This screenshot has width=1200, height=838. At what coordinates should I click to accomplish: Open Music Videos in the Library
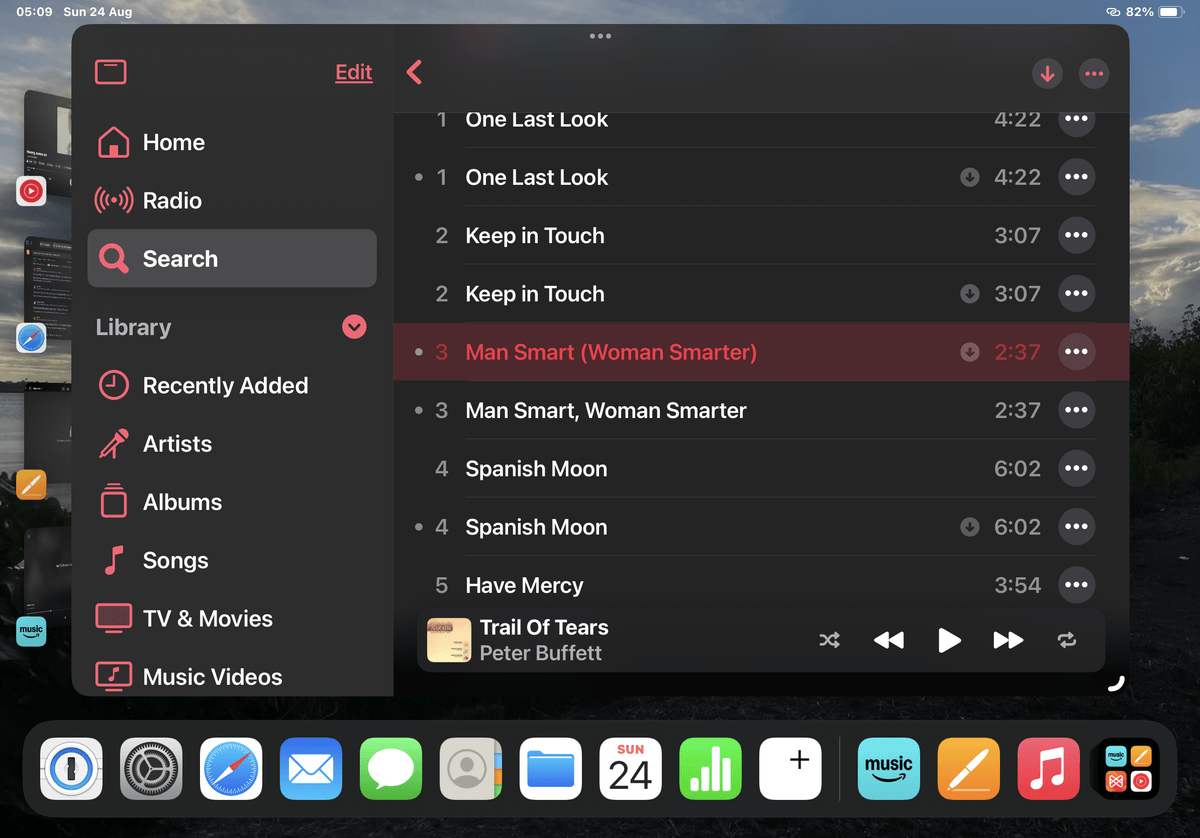pyautogui.click(x=232, y=676)
